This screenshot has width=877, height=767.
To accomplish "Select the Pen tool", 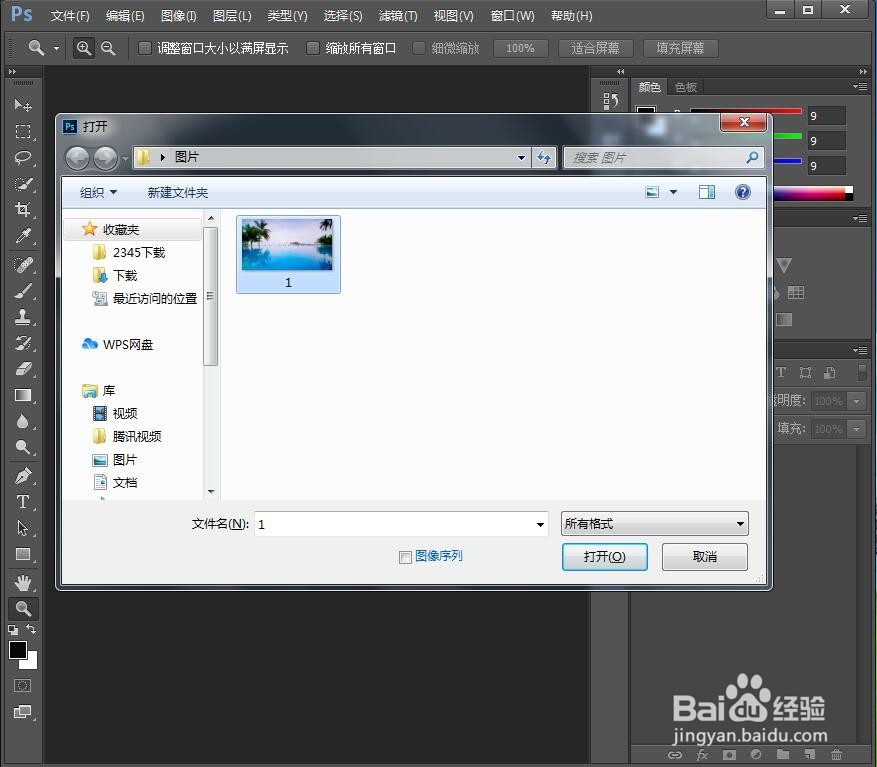I will click(x=22, y=476).
